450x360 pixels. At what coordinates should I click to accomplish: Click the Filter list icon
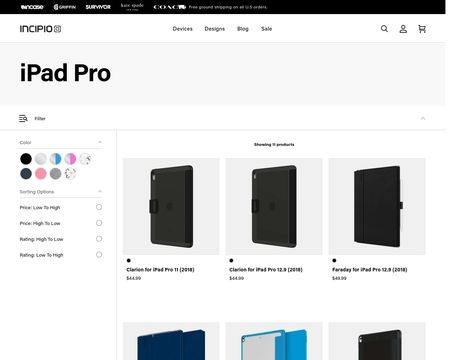click(x=23, y=118)
